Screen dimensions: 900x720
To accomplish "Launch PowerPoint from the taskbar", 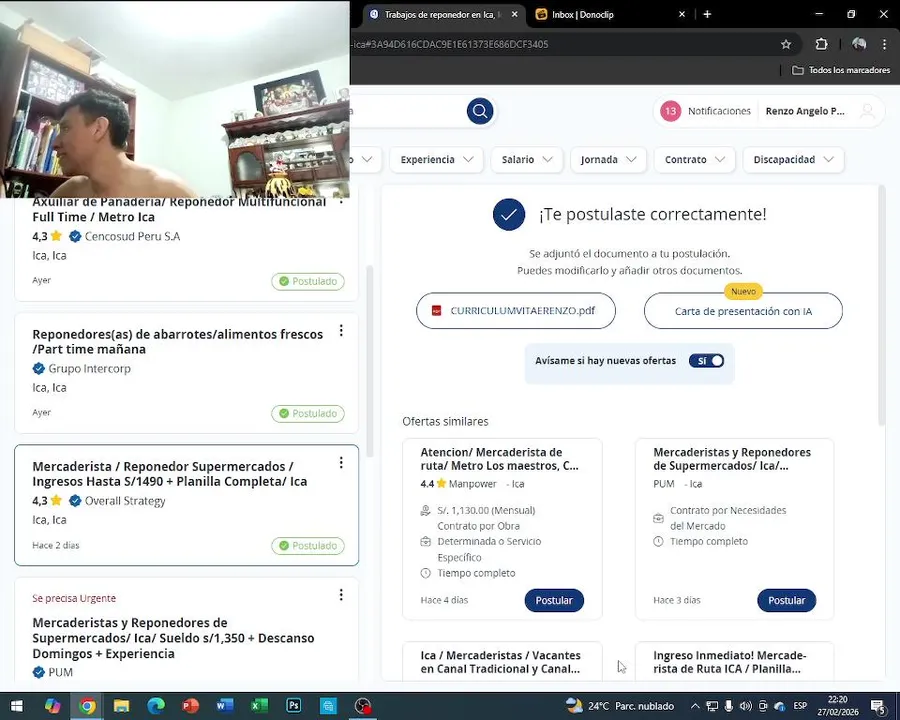I will (190, 706).
